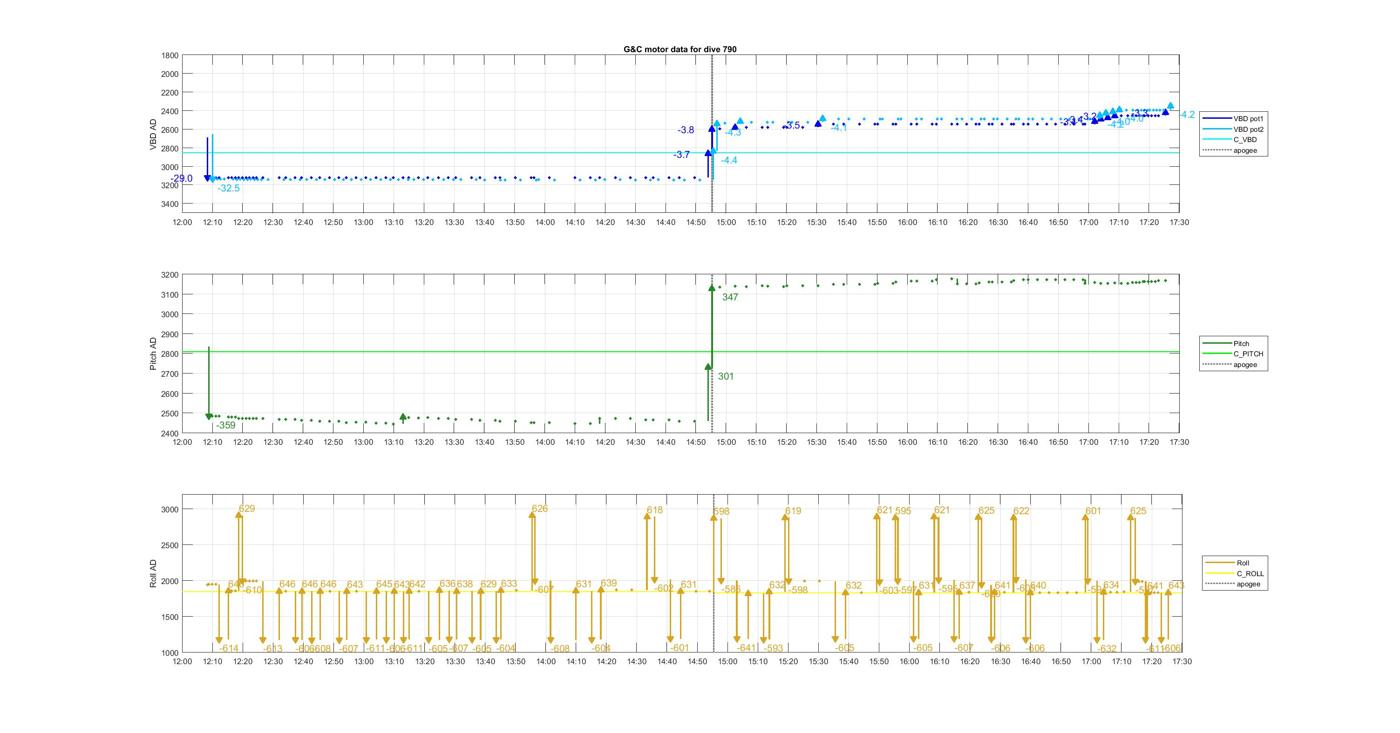Click the cyan C_VBD horizontal line

680,153
